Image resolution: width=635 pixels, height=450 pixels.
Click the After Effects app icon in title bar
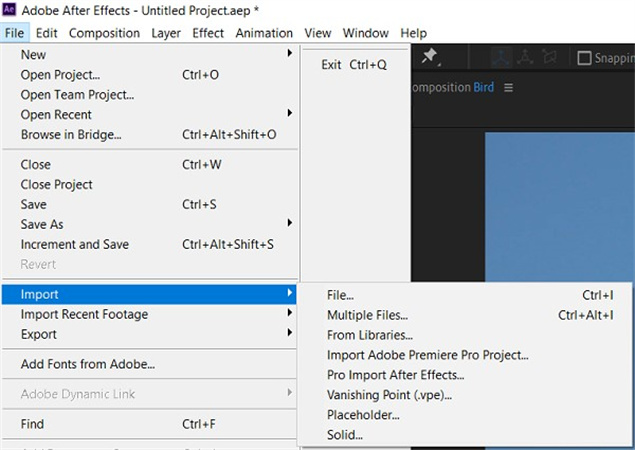(x=10, y=10)
